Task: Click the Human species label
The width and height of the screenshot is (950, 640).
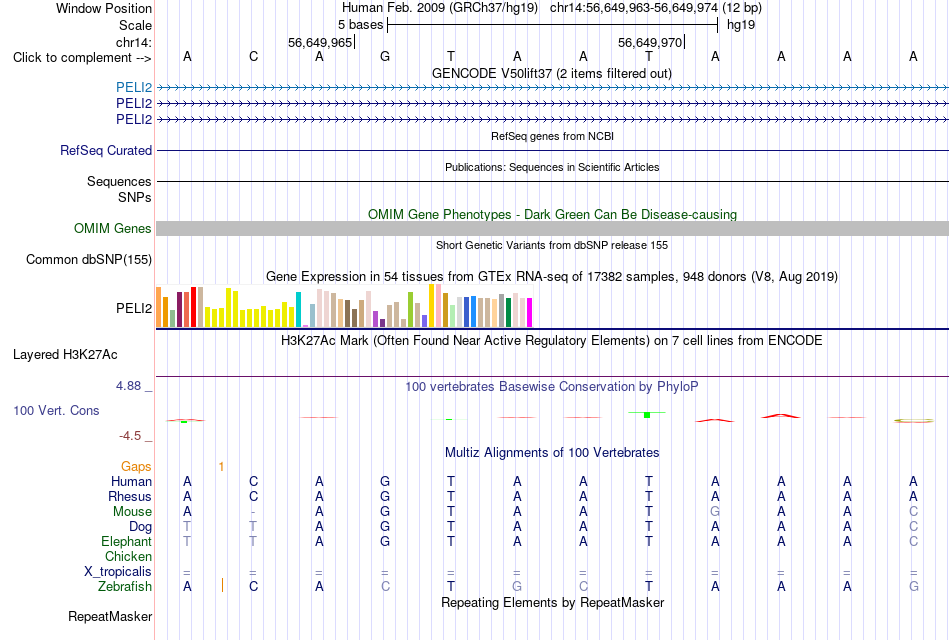Action: click(131, 482)
